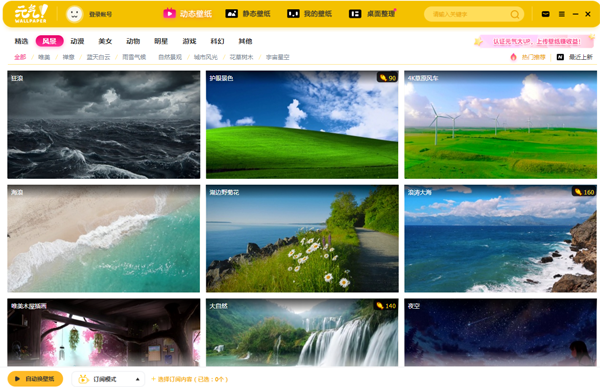Select 动物 category
The height and width of the screenshot is (387, 600).
point(133,41)
